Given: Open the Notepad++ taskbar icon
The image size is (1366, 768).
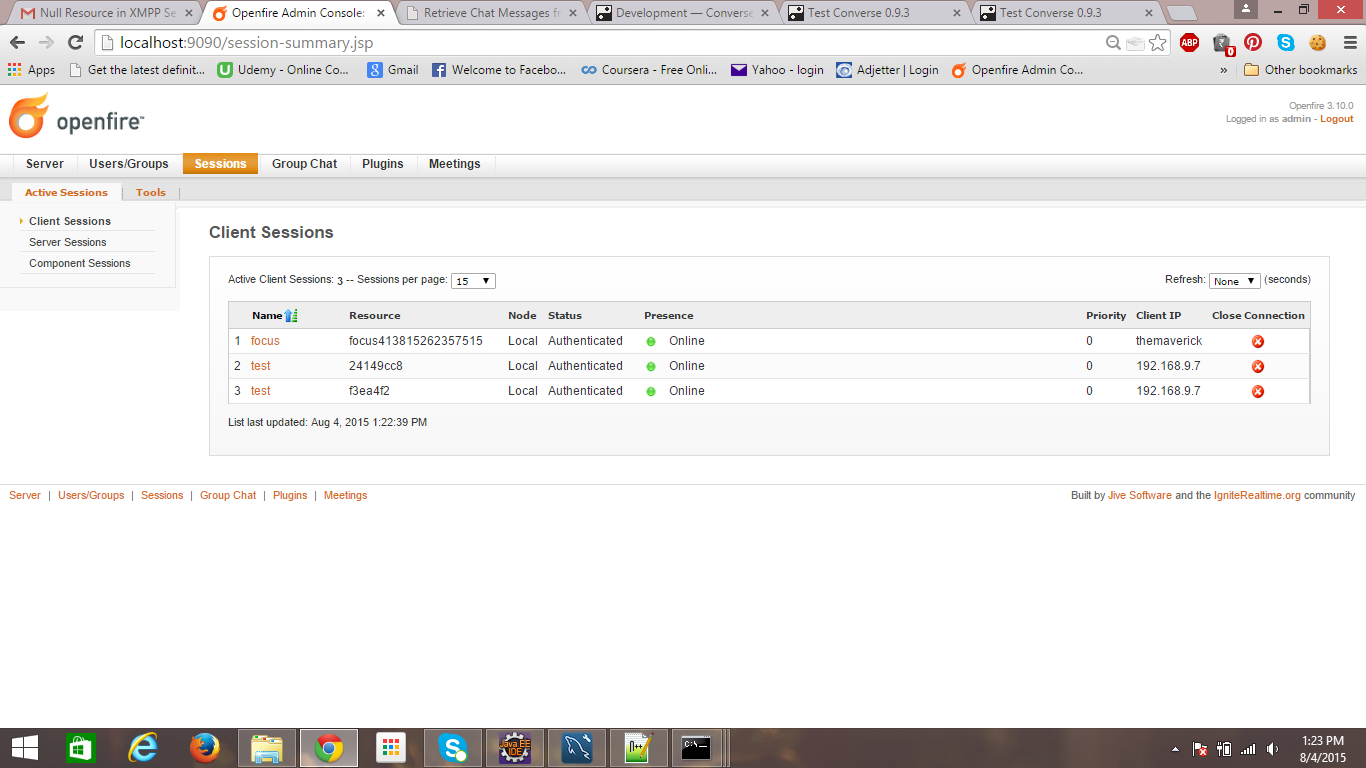Looking at the screenshot, I should click(x=639, y=747).
